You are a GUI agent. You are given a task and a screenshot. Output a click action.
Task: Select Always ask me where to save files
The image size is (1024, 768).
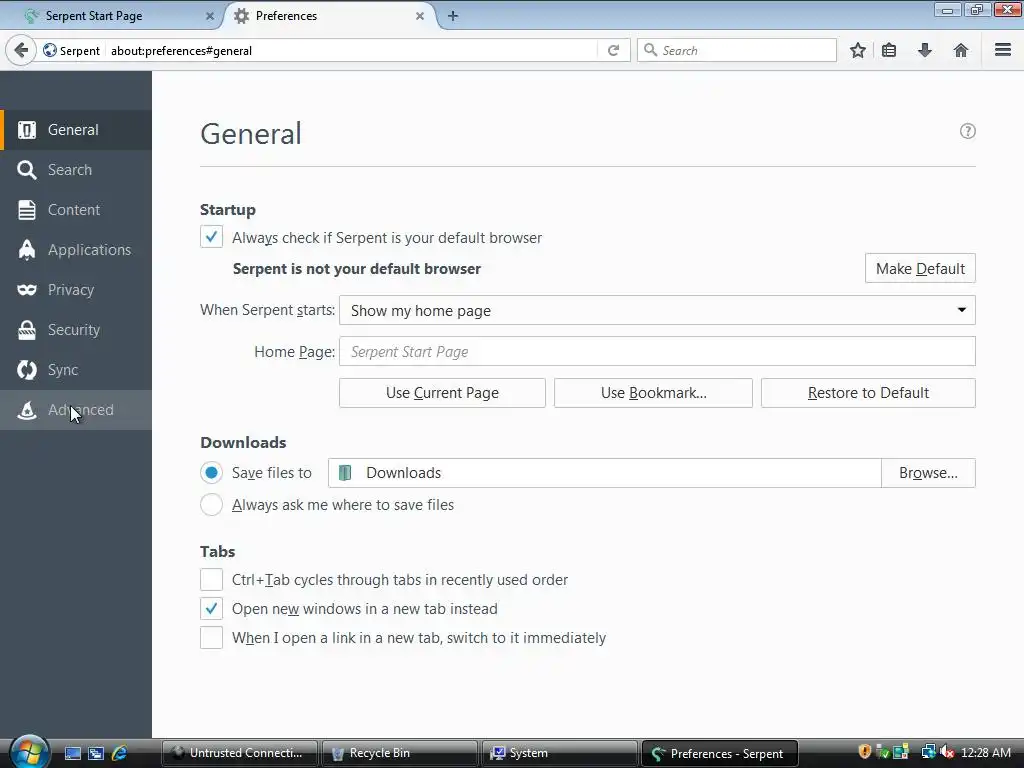tap(212, 504)
